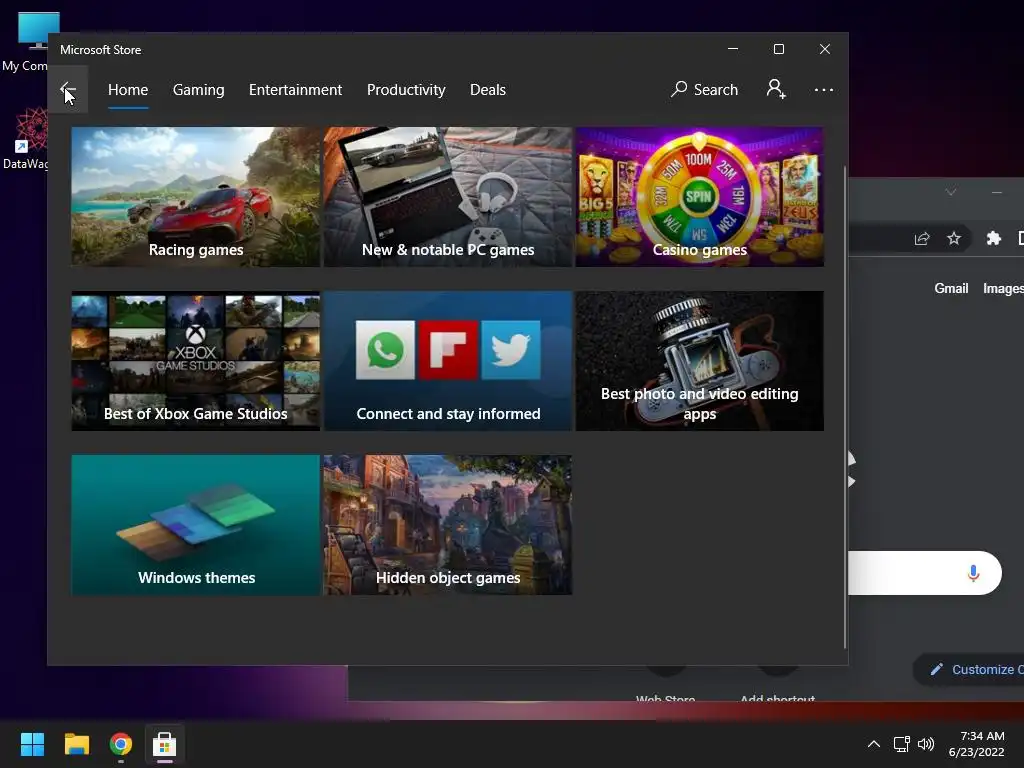The width and height of the screenshot is (1024, 768).
Task: Close the Microsoft Store window
Action: click(825, 49)
